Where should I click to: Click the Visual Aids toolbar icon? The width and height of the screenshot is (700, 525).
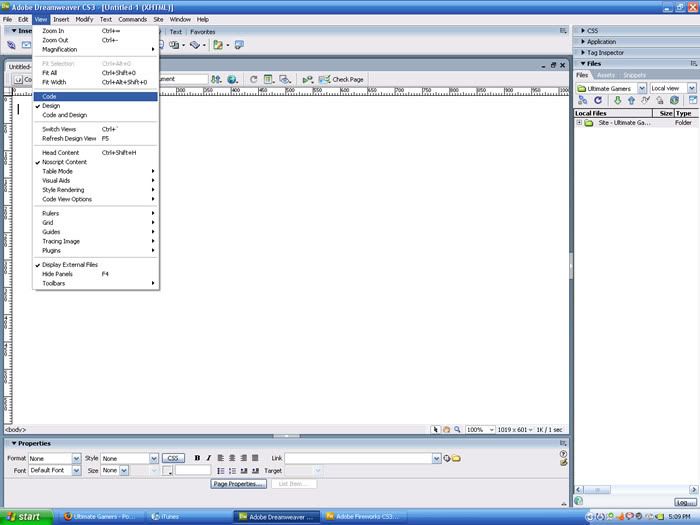point(284,79)
